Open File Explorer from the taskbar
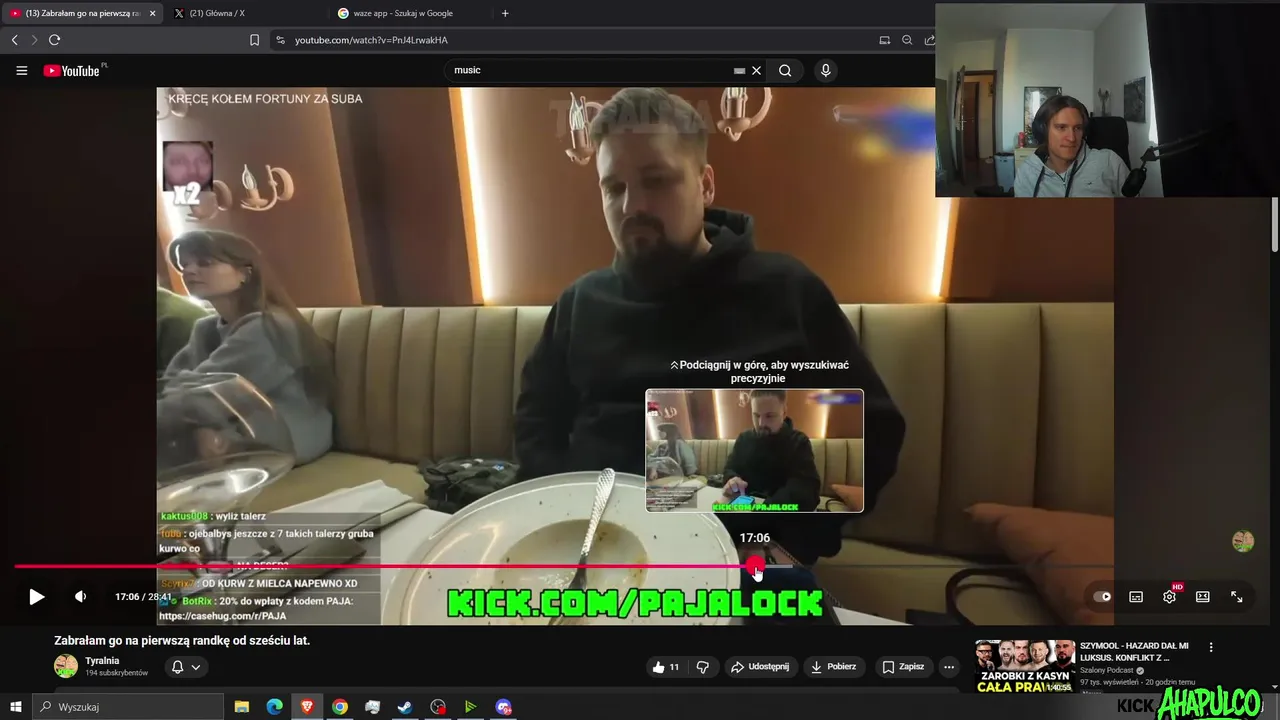 [x=242, y=707]
